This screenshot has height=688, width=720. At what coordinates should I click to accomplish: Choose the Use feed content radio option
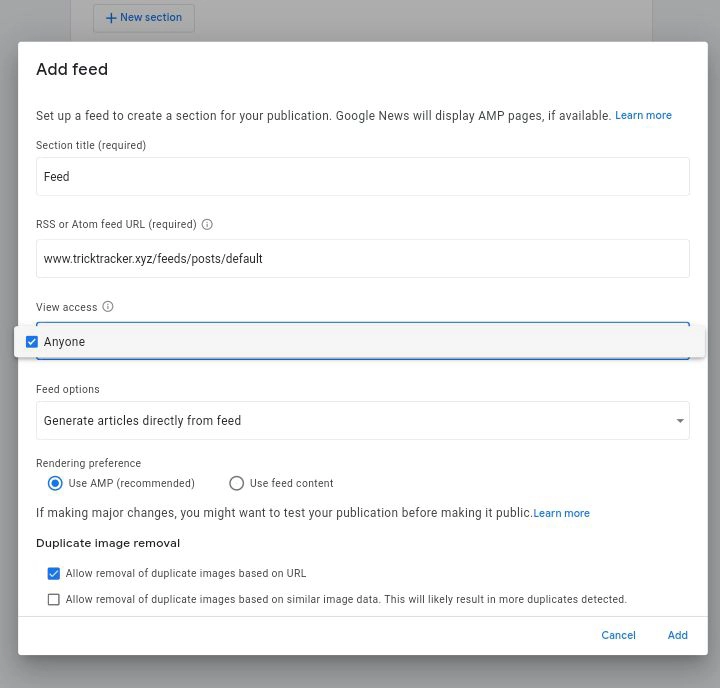[237, 483]
